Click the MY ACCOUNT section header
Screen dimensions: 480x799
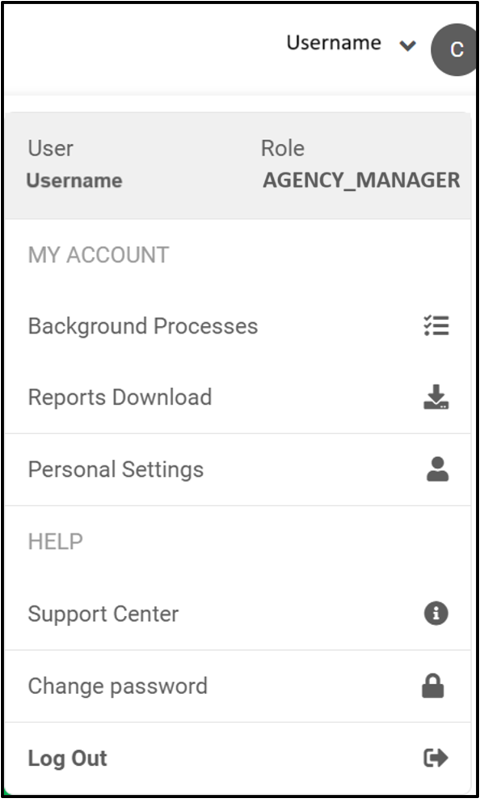pos(98,255)
